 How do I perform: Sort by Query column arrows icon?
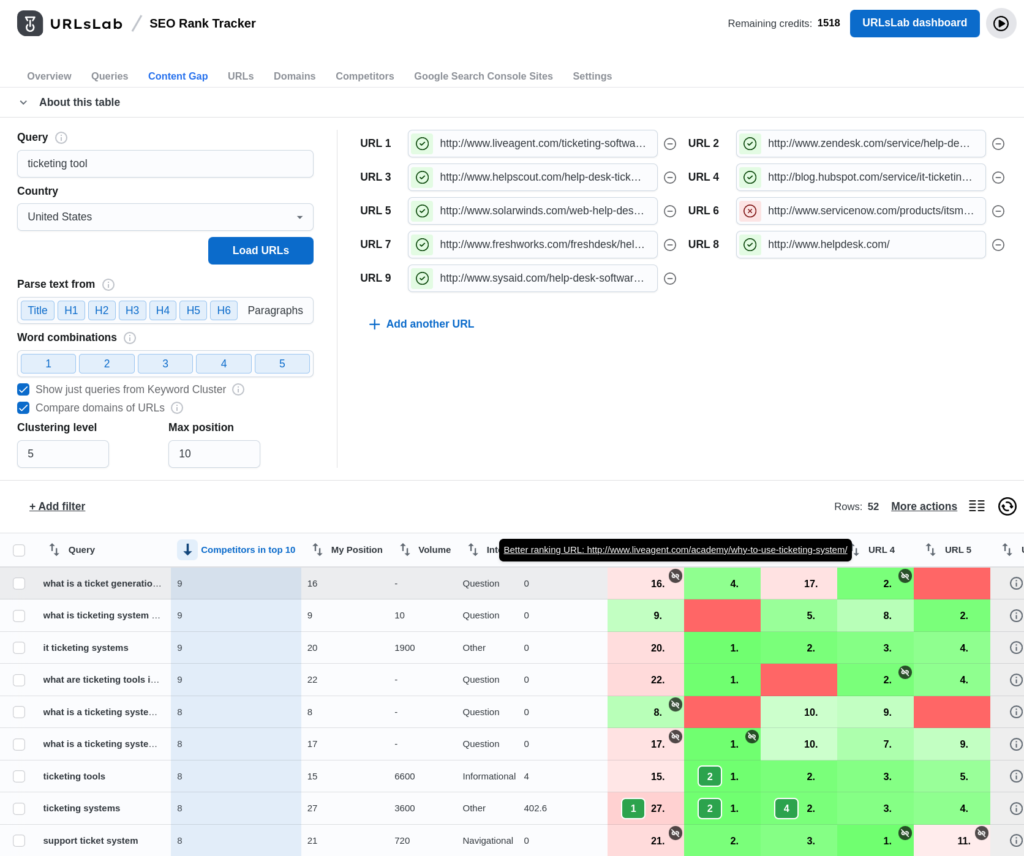(x=54, y=550)
